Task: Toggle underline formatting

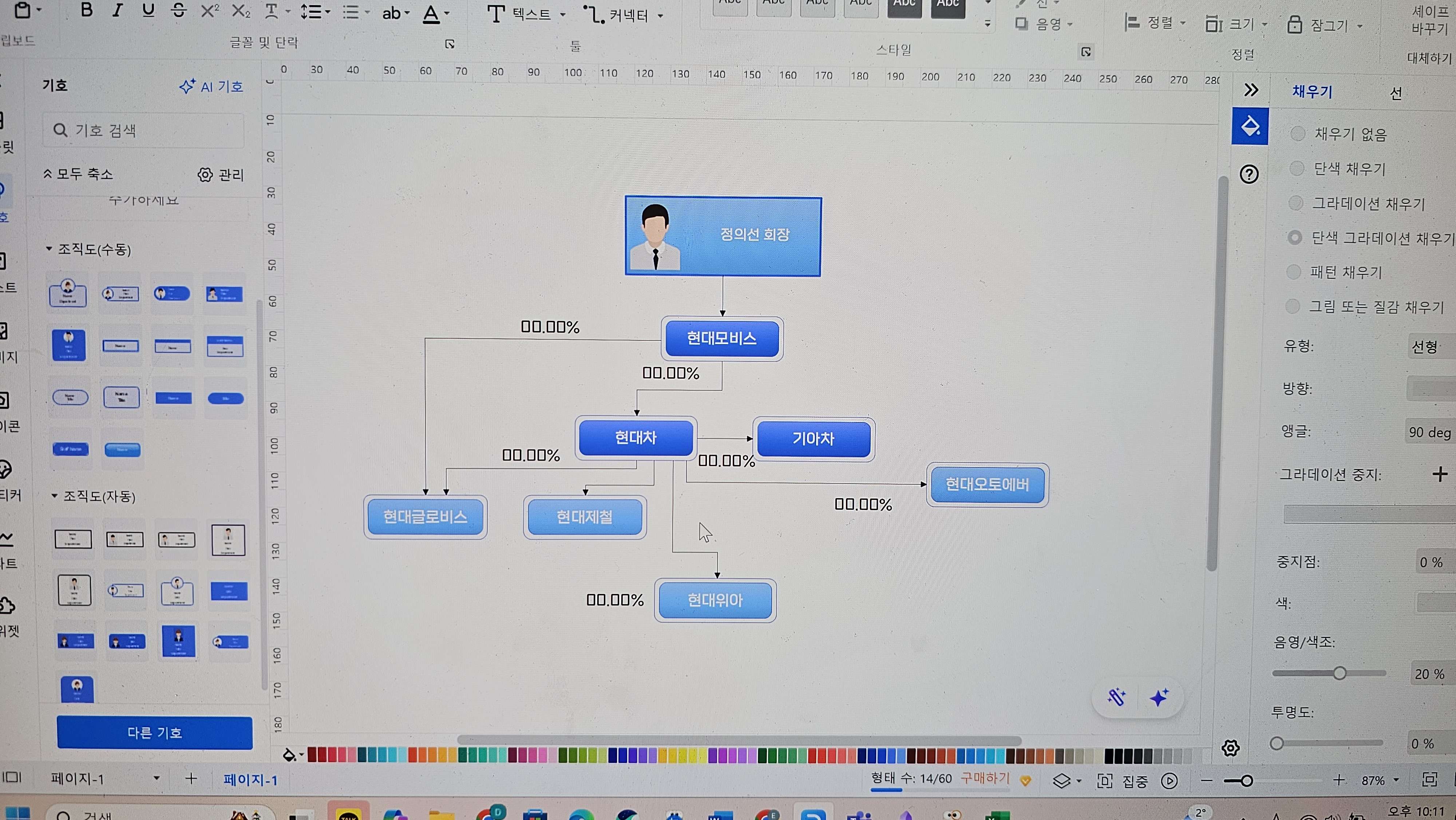Action: coord(148,10)
